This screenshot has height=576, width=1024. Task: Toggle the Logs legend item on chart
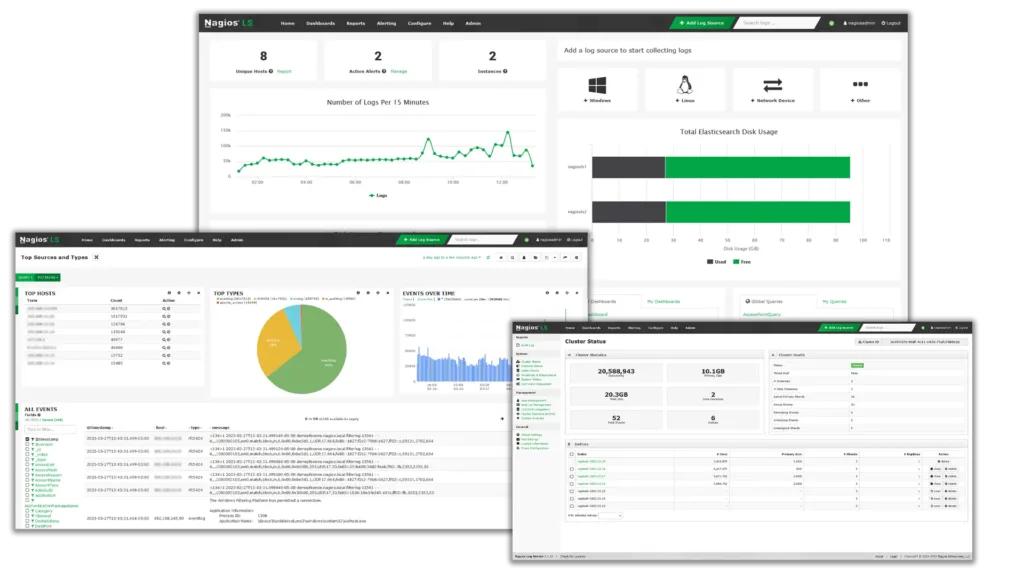[x=378, y=195]
